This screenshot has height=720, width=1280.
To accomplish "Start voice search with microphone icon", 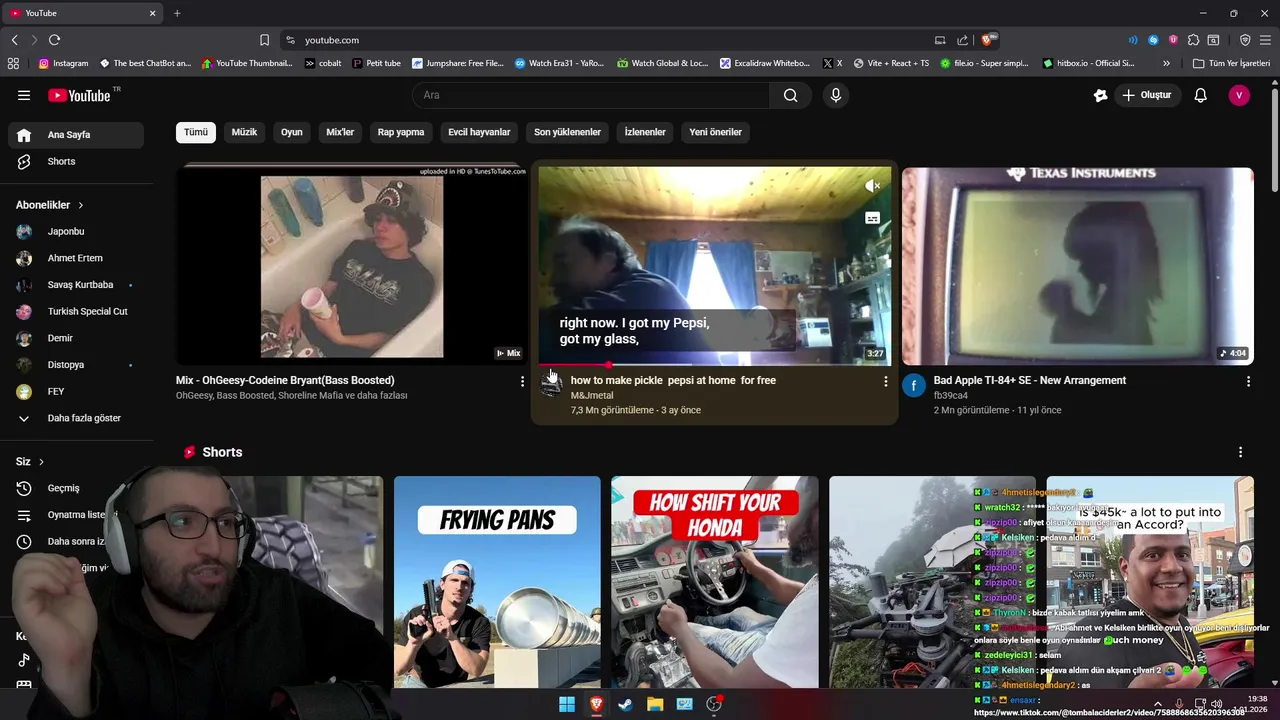I will click(x=836, y=95).
